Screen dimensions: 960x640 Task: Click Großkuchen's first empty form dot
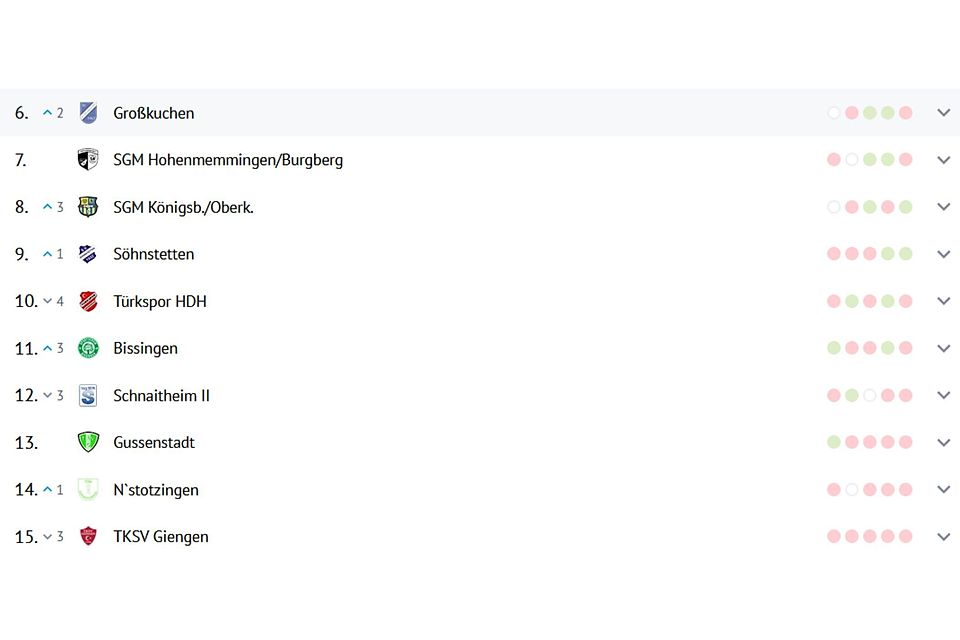834,113
